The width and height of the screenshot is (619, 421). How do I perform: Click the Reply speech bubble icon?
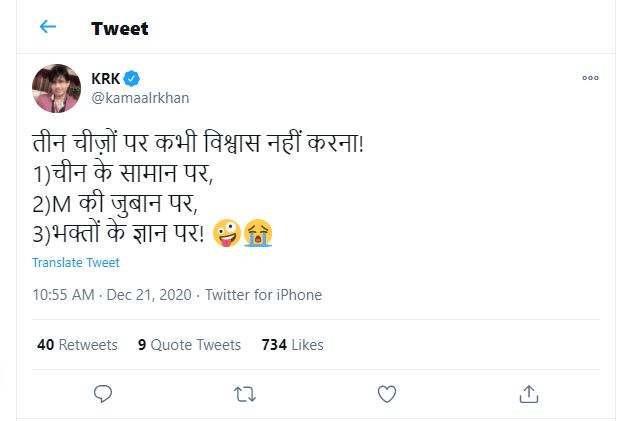(x=102, y=394)
